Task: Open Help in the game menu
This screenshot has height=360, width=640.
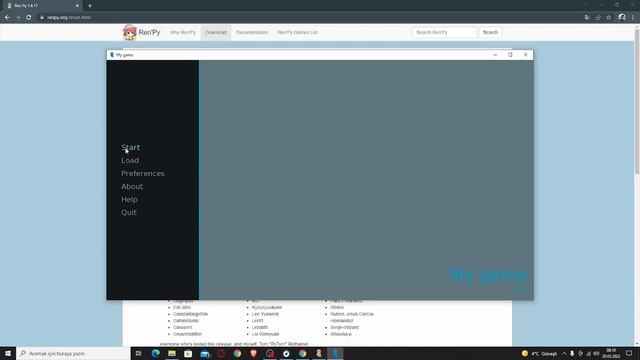Action: tap(129, 200)
